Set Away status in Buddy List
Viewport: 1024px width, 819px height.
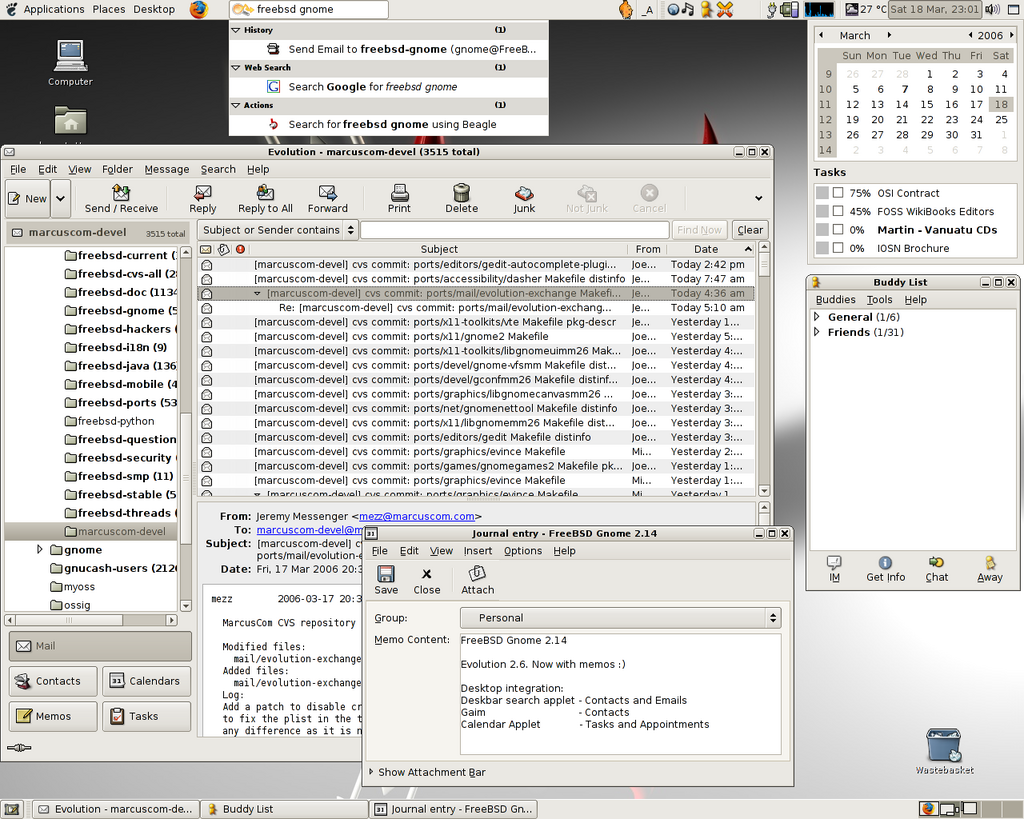click(x=989, y=569)
